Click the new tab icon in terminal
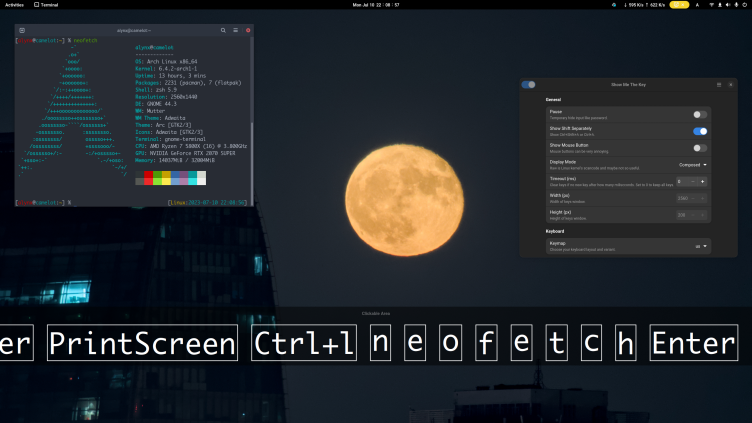This screenshot has width=752, height=423. pos(22,31)
